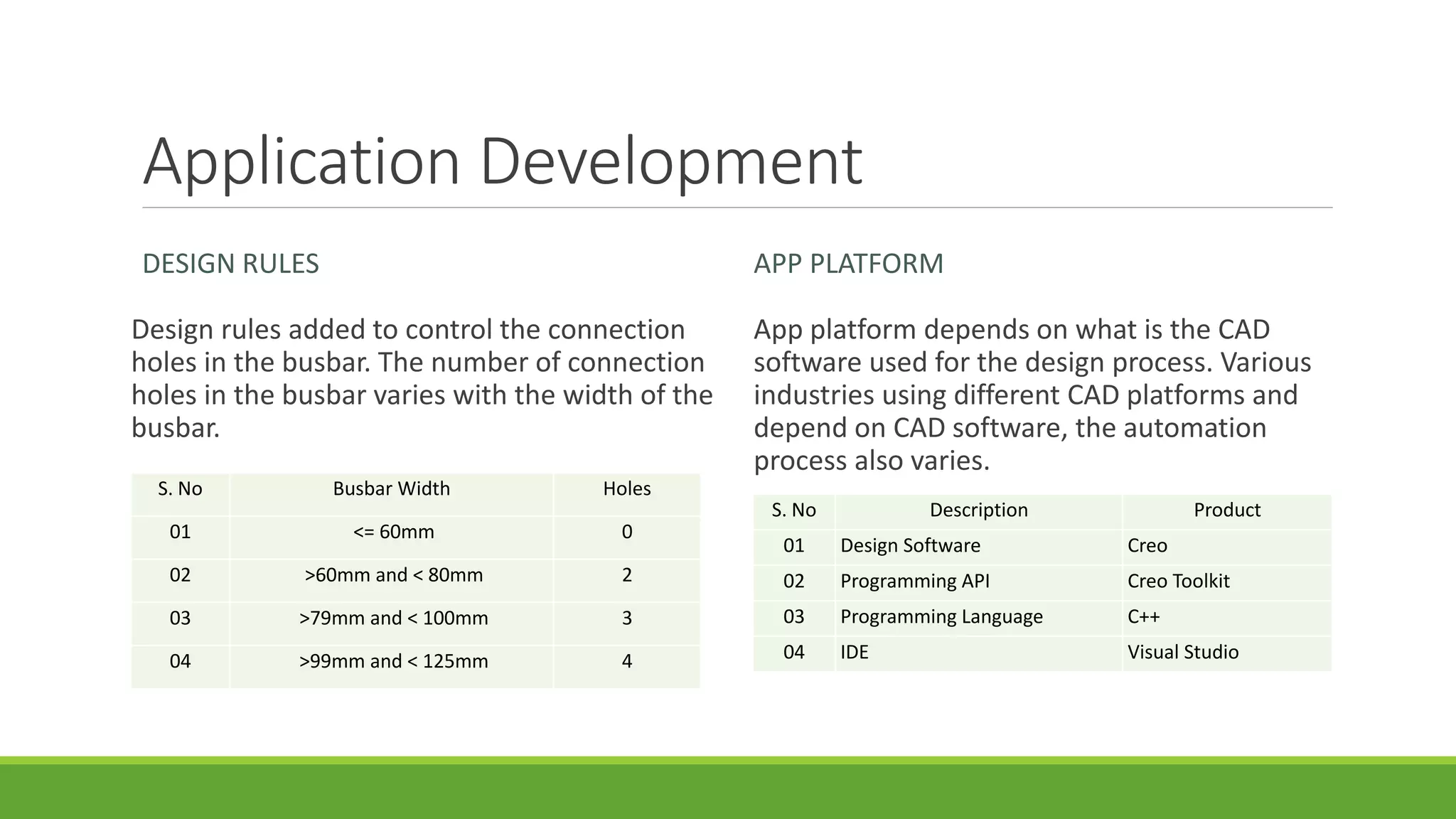This screenshot has width=1456, height=819.
Task: Click the app platform description paragraph
Action: pyautogui.click(x=1032, y=395)
